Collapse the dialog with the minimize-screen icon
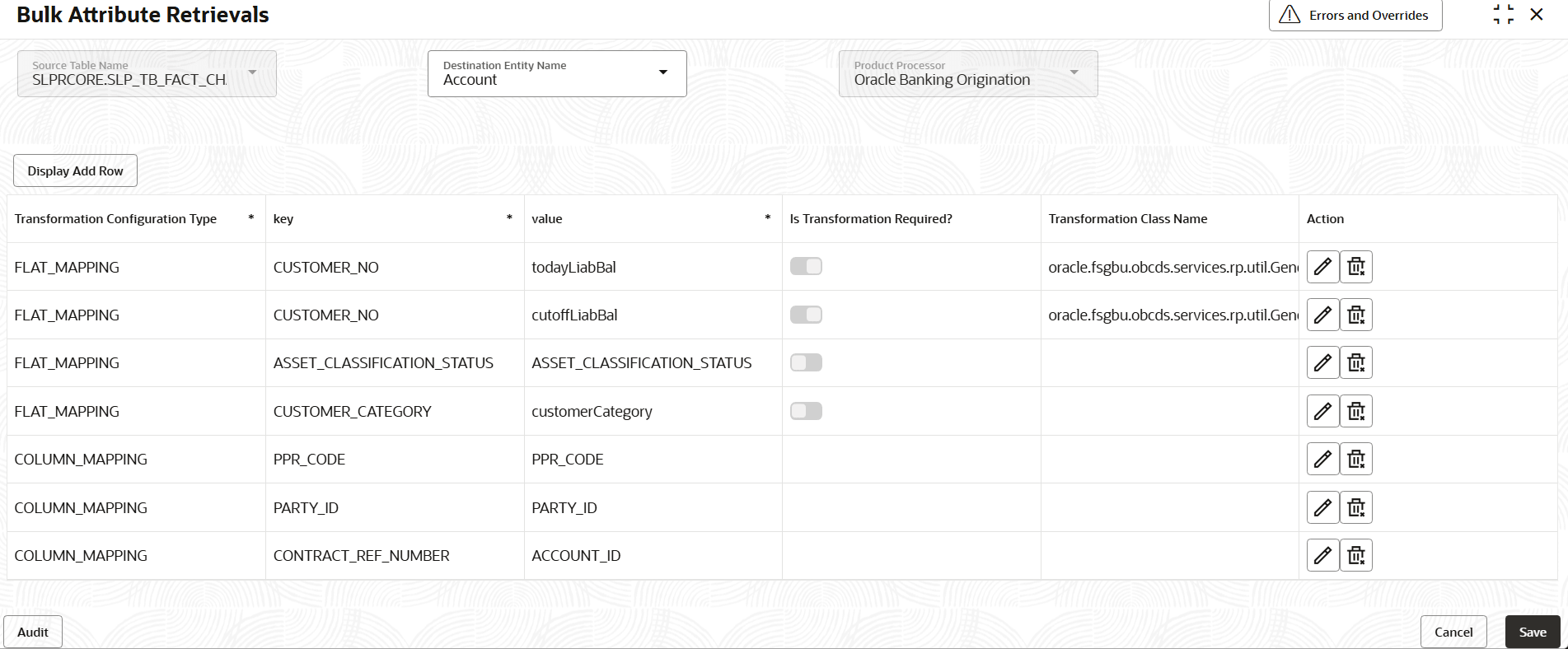Viewport: 1568px width, 649px height. pos(1504,15)
